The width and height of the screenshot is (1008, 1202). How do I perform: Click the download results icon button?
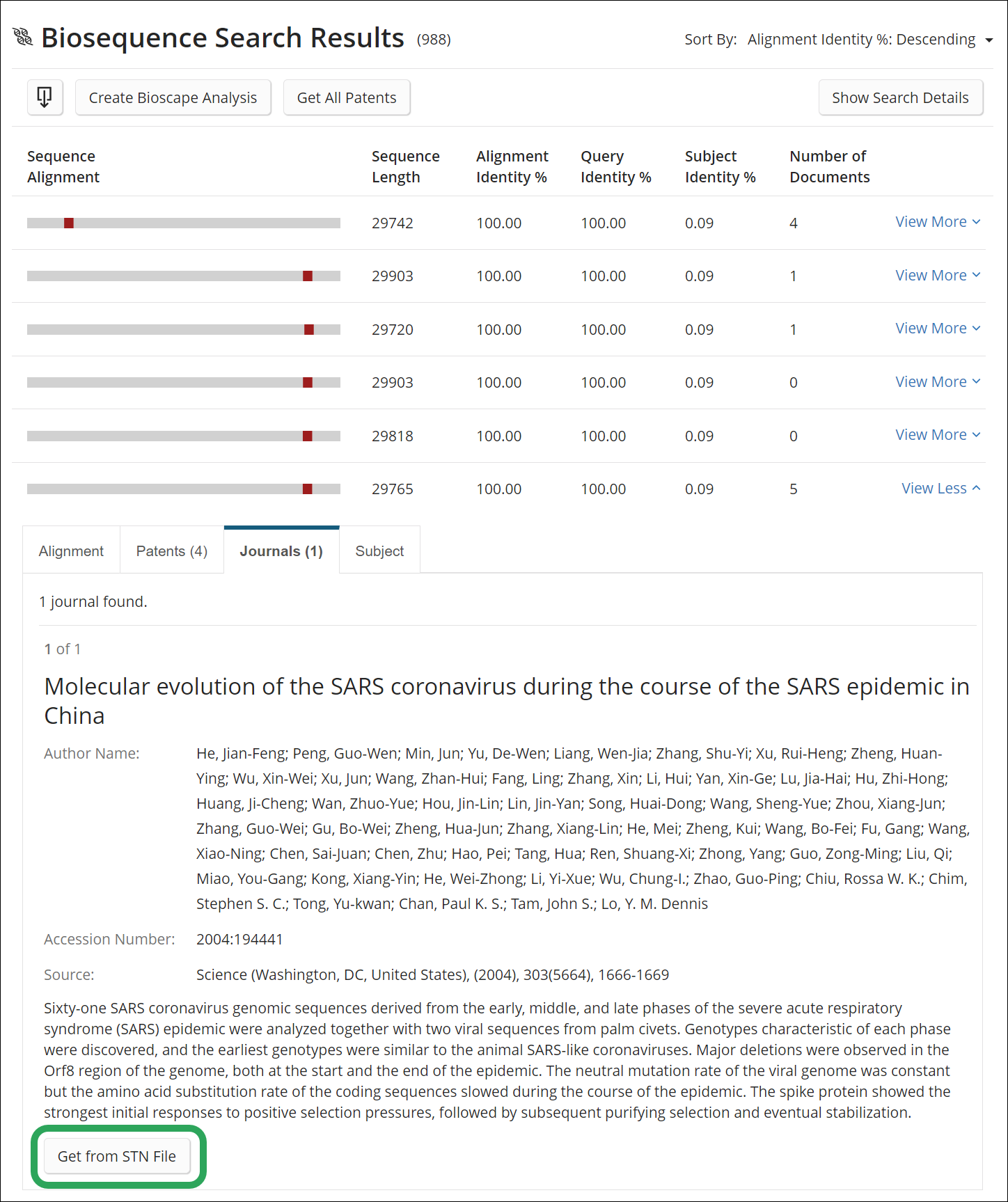(45, 97)
